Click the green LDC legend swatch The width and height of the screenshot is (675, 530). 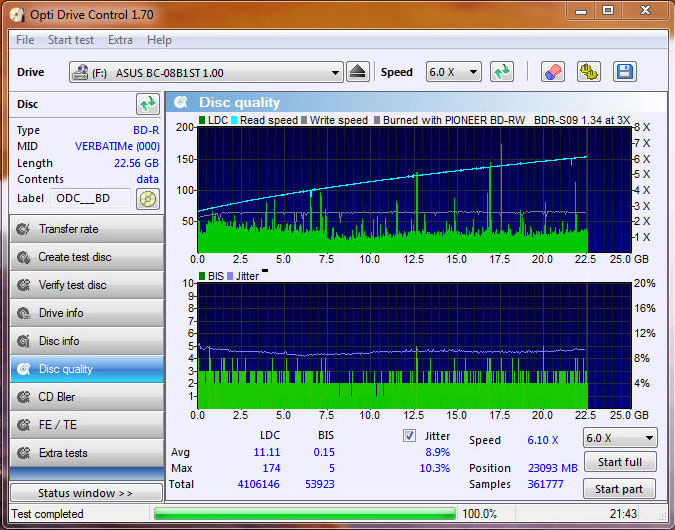point(202,120)
